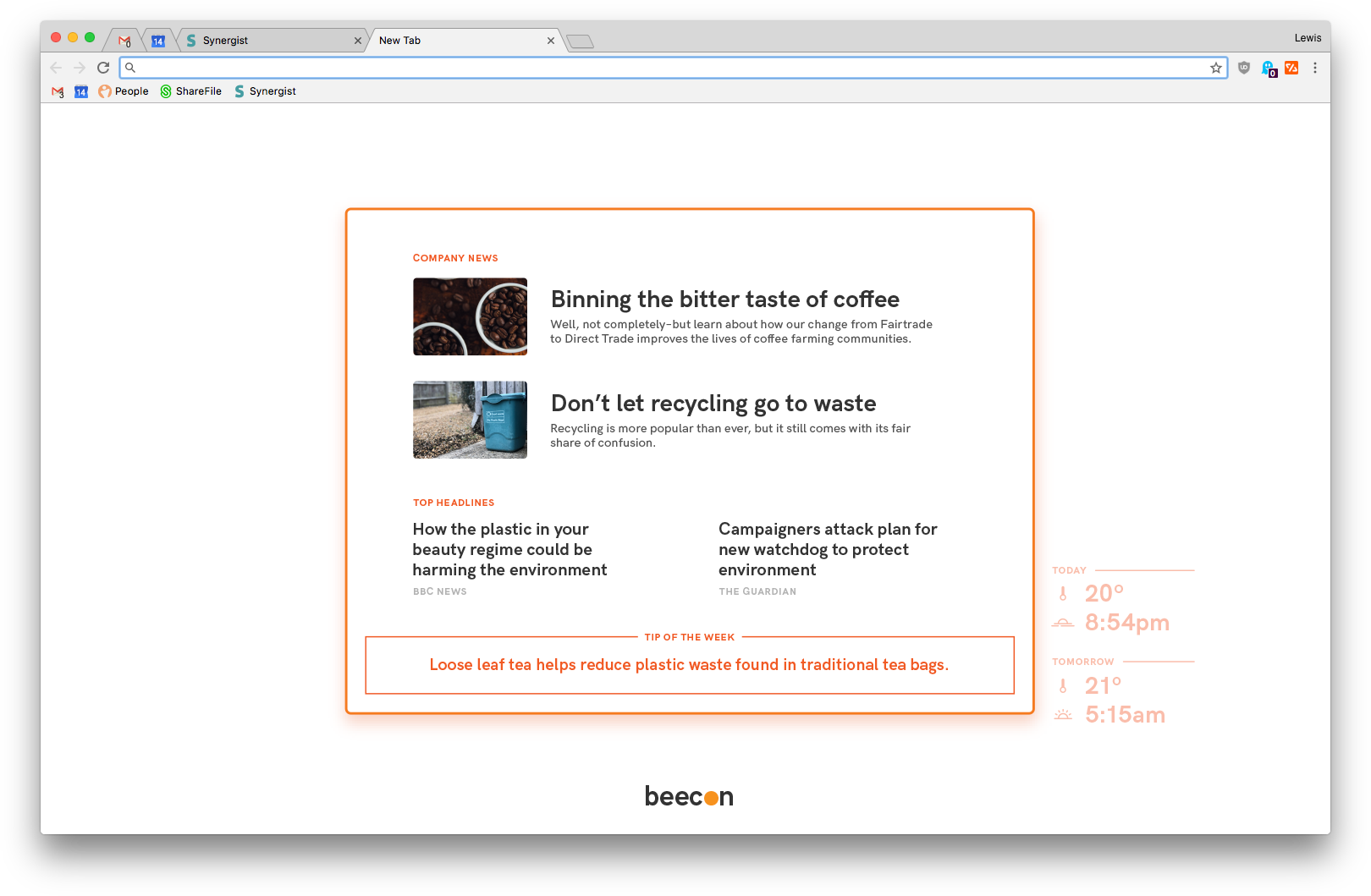Reload the page with the refresh icon

[x=103, y=68]
